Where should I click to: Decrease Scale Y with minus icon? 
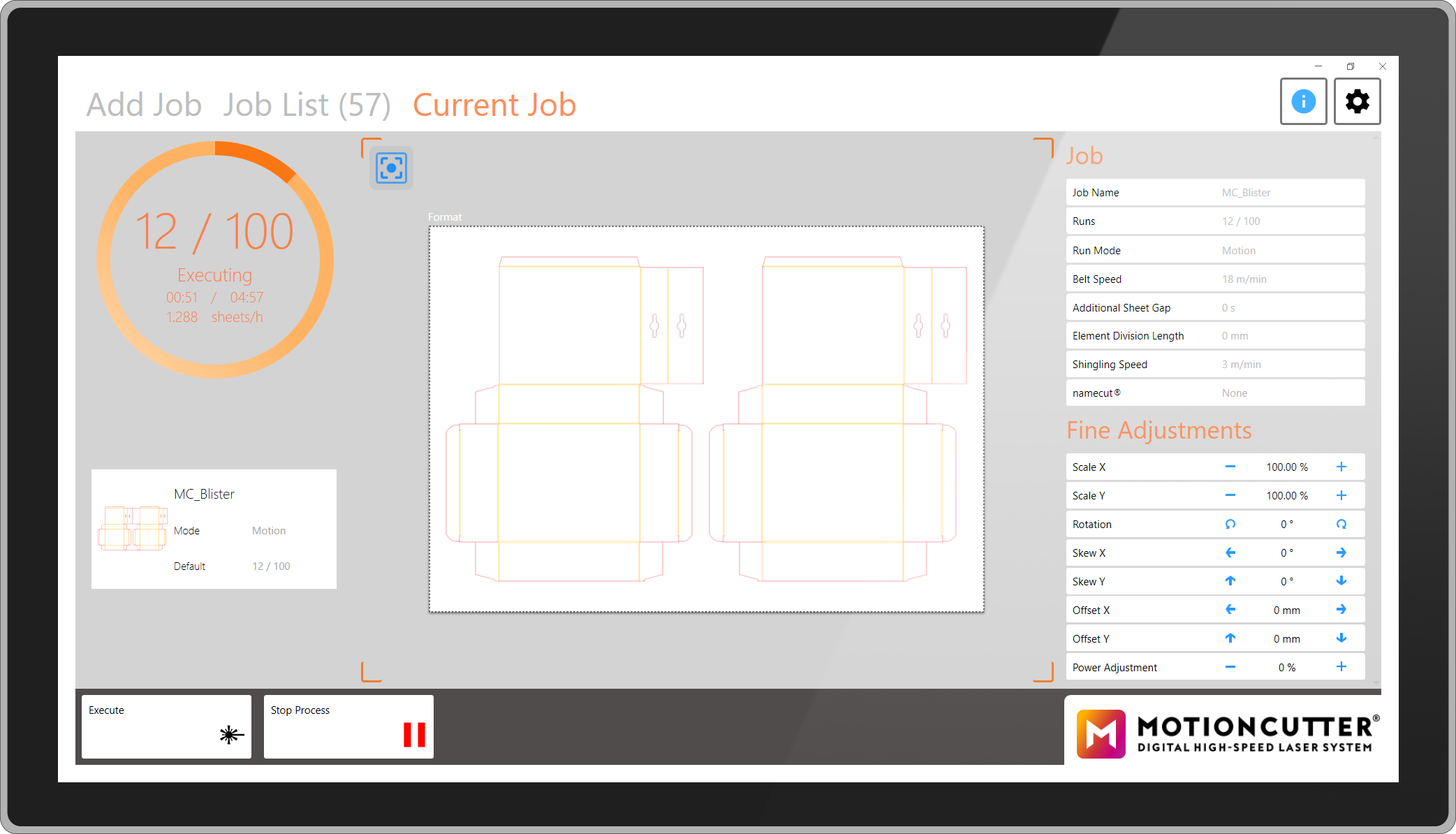click(1230, 495)
